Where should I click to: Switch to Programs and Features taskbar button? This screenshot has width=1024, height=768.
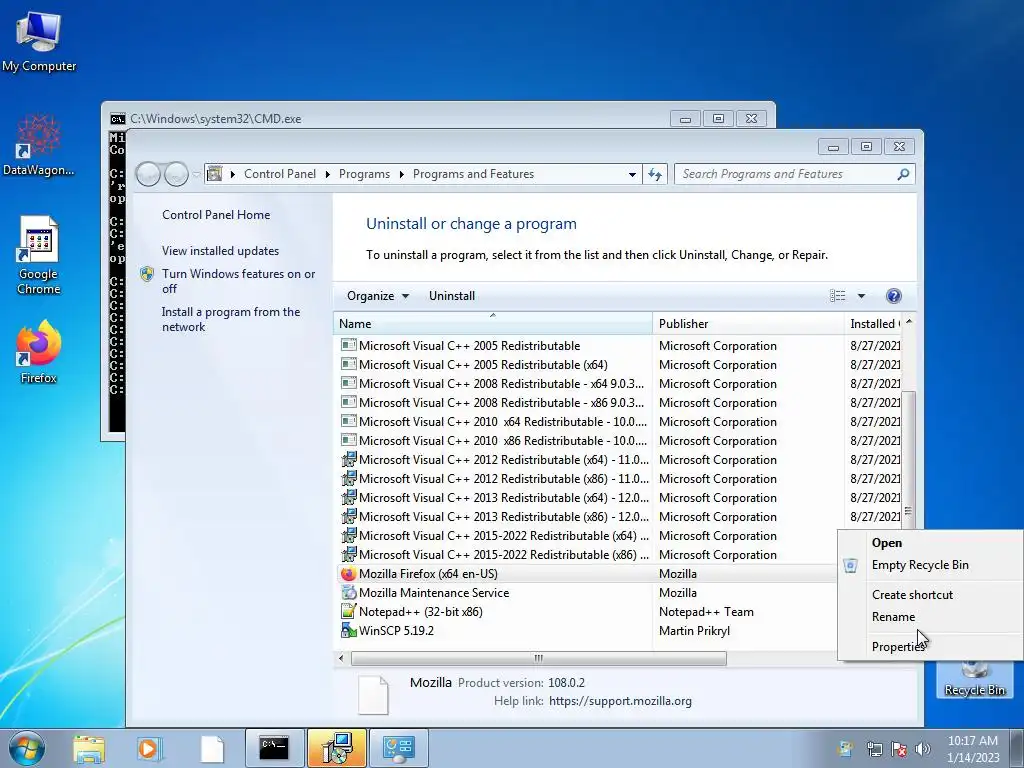click(337, 748)
